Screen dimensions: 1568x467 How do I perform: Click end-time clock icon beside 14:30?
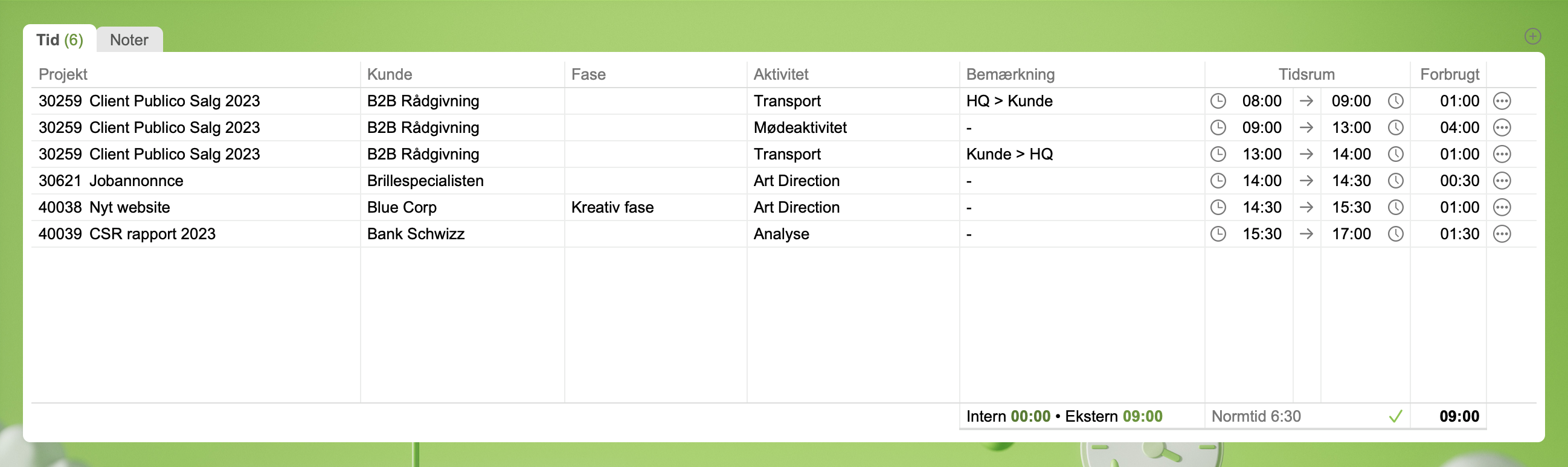[1396, 181]
